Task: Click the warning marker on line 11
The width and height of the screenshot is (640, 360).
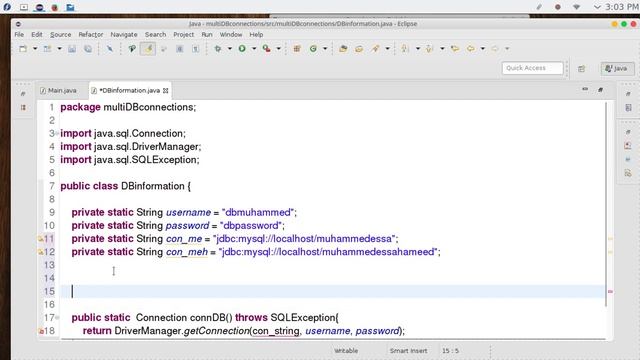Action: pos(40,239)
